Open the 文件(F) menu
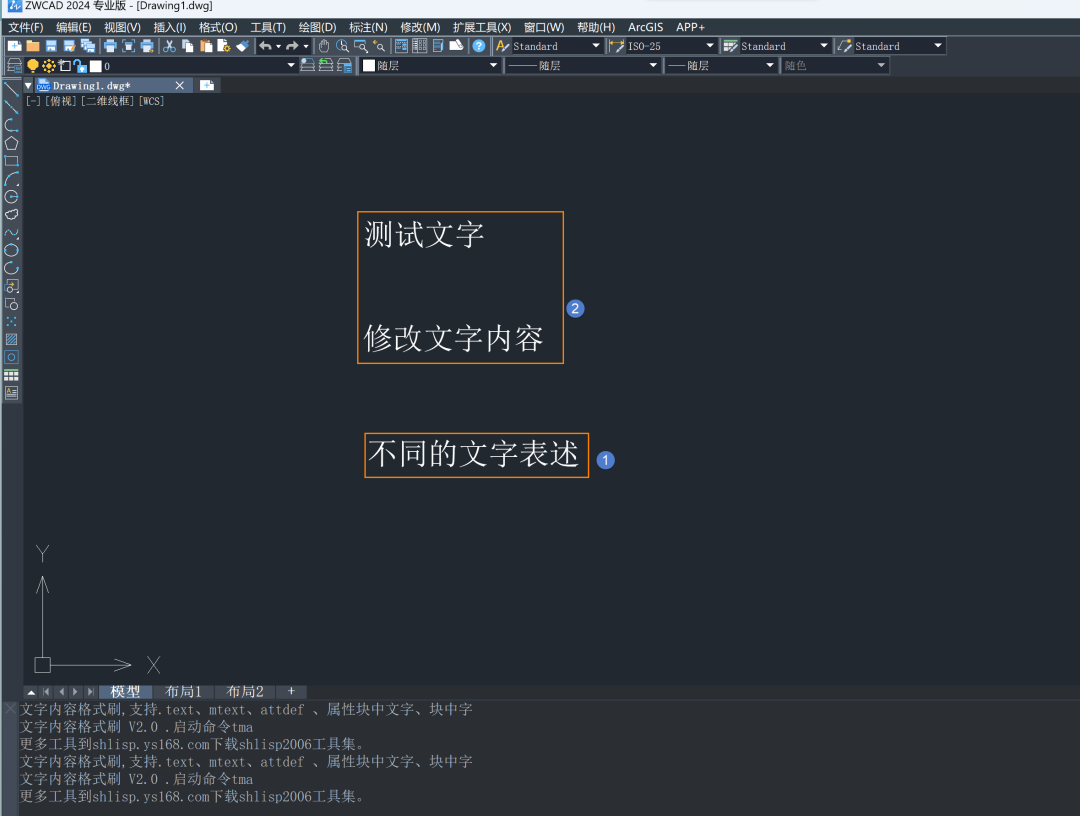The image size is (1080, 816). (25, 28)
